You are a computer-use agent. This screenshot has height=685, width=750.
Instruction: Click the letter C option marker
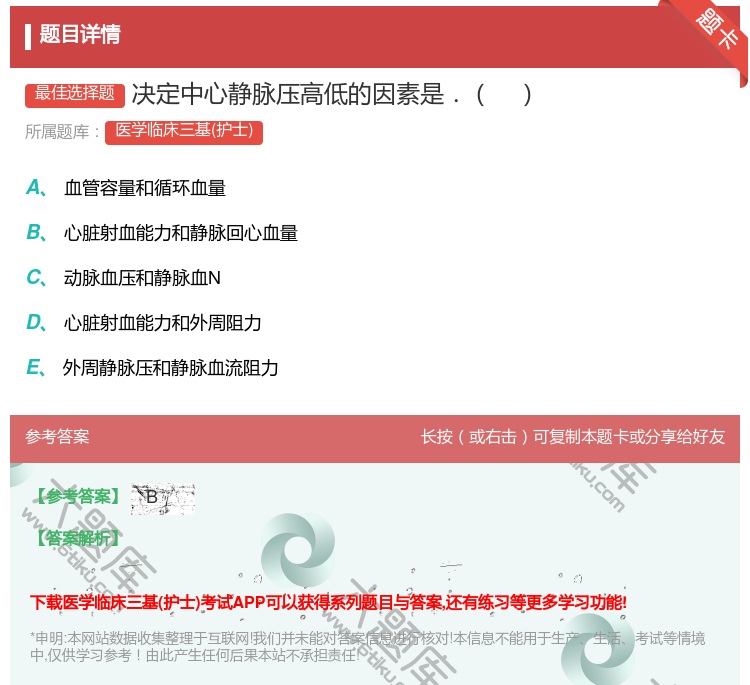(x=36, y=278)
